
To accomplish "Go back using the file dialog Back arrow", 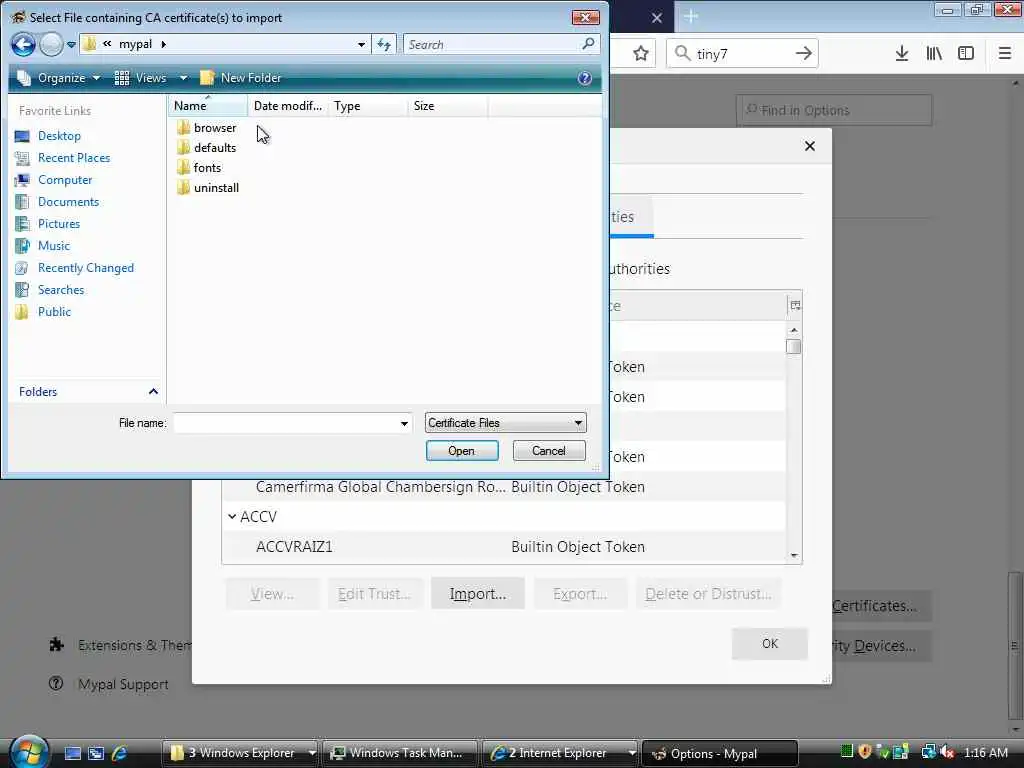I will pos(23,44).
